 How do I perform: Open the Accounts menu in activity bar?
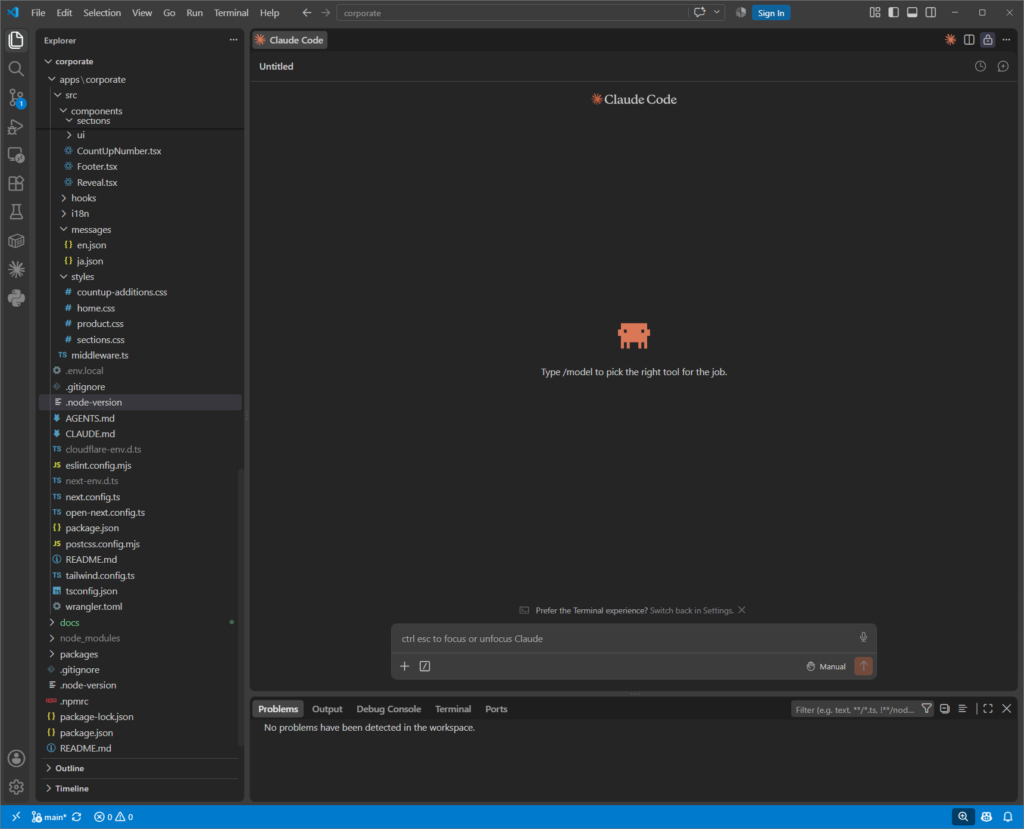pos(16,758)
